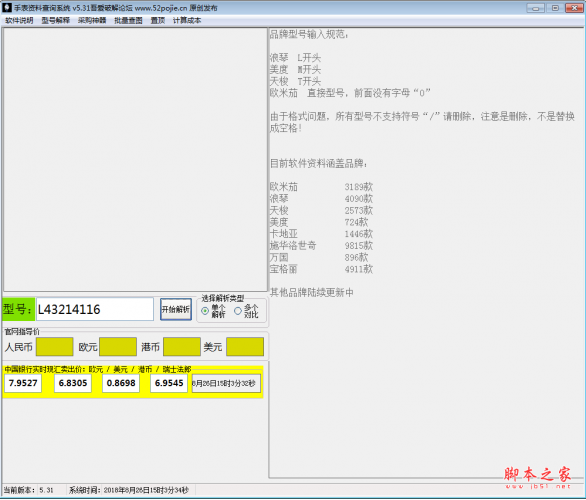
Task: Click the 美元 price field
Action: tap(245, 347)
